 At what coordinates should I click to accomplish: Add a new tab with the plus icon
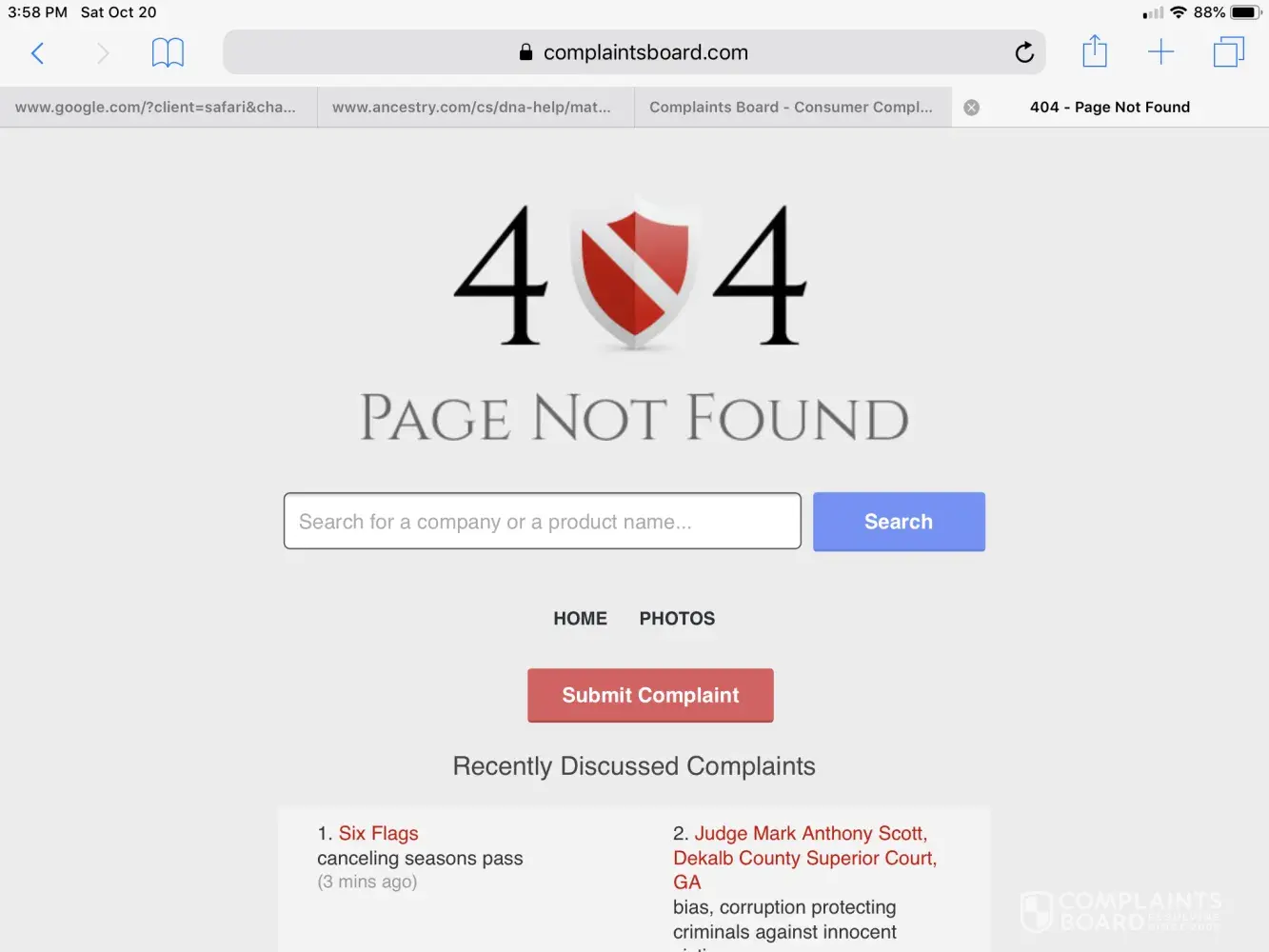(1161, 51)
